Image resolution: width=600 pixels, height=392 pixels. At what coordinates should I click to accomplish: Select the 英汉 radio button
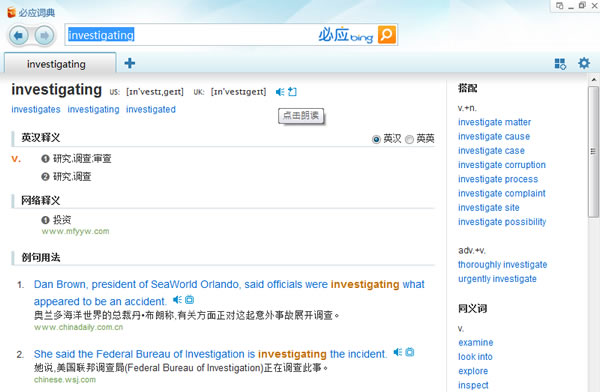(376, 139)
